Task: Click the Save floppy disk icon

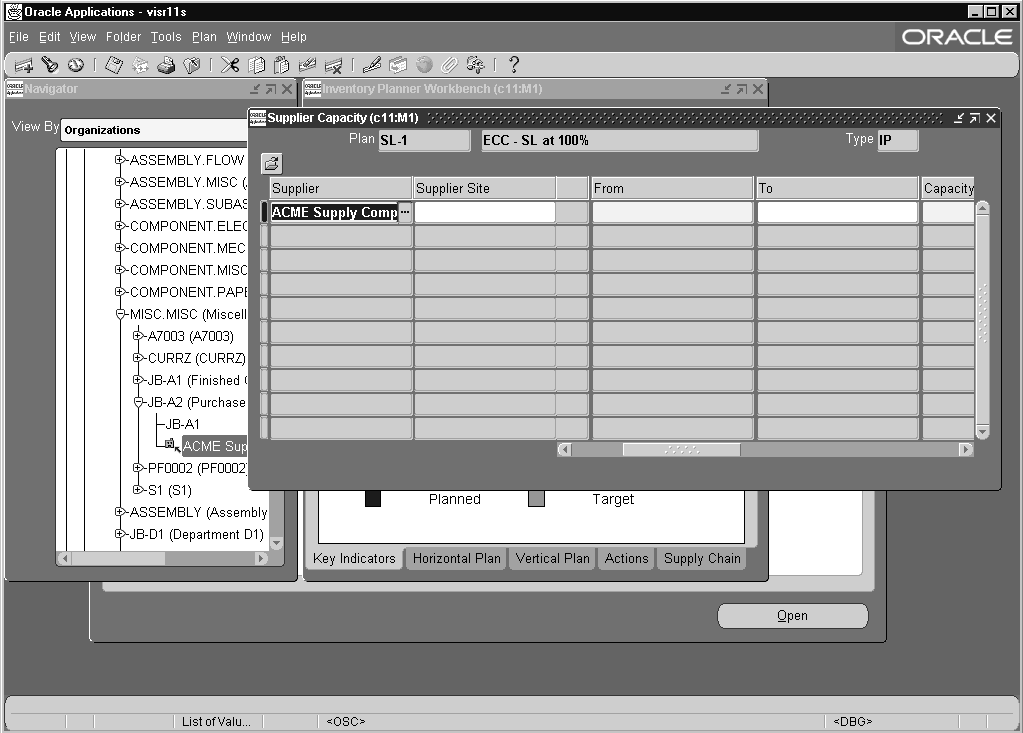Action: 114,65
